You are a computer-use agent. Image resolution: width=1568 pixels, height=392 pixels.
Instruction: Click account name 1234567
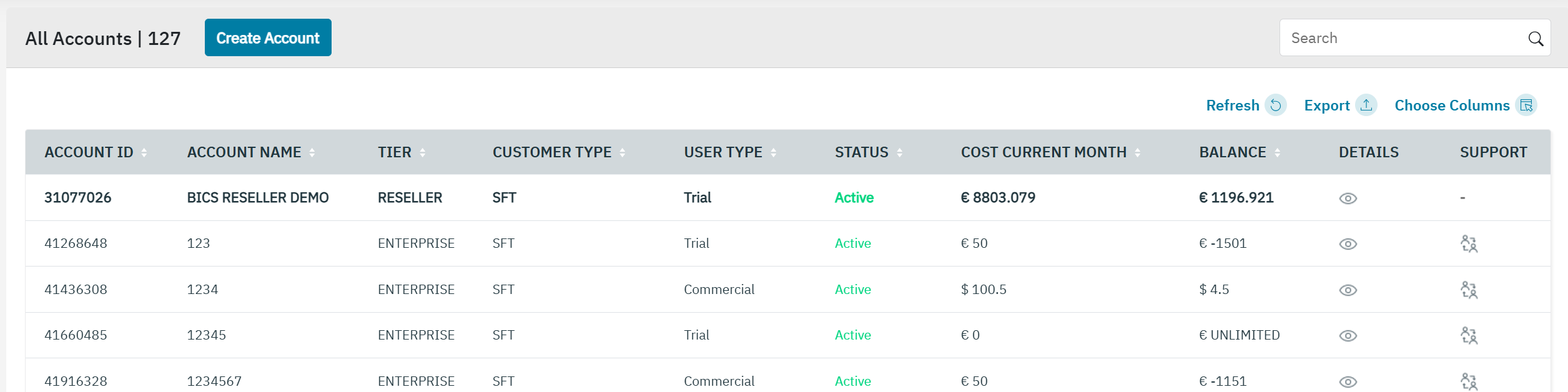[214, 381]
